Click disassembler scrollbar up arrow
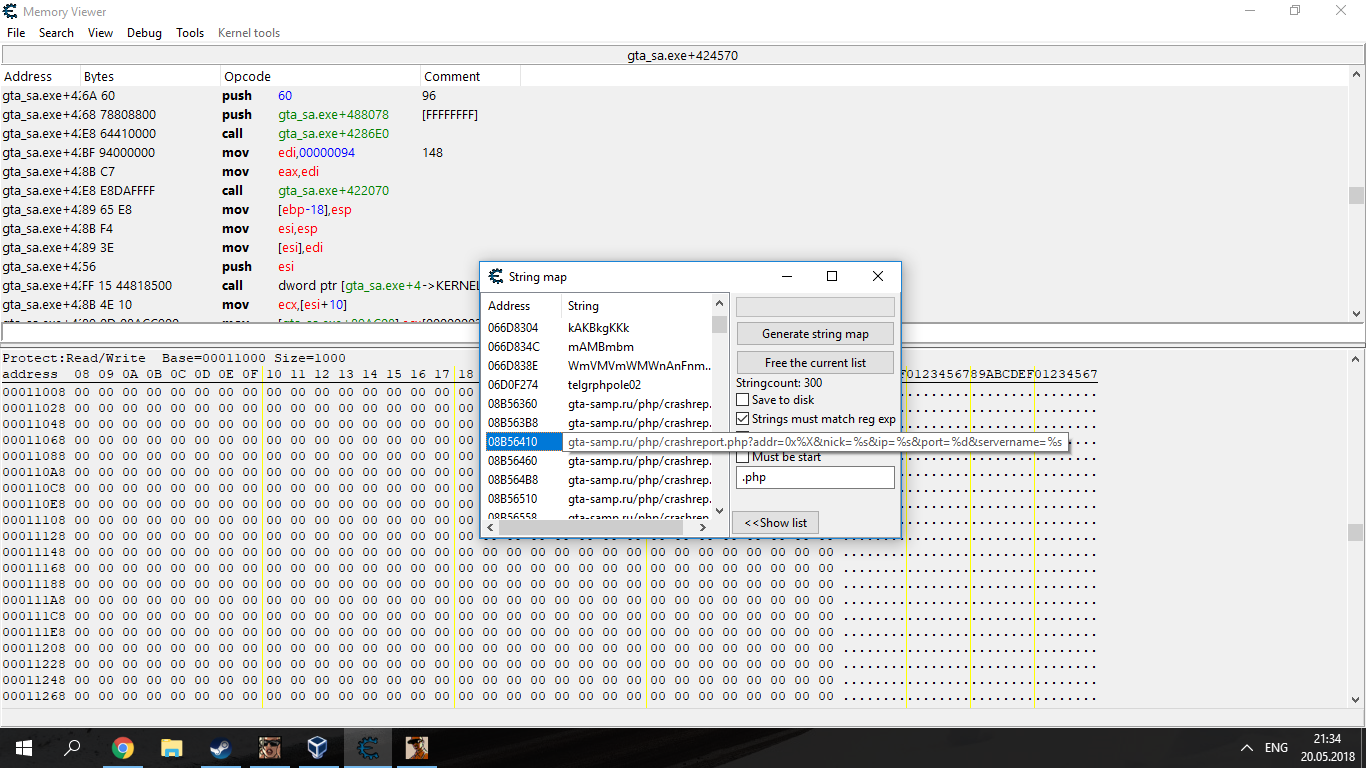The width and height of the screenshot is (1366, 768). [1356, 75]
